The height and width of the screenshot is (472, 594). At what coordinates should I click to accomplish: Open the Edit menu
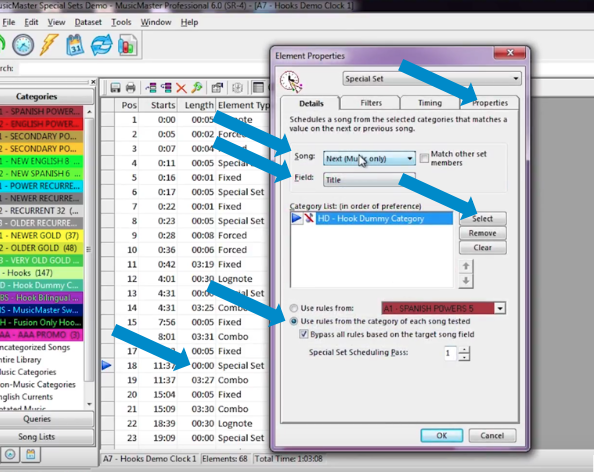(31, 22)
